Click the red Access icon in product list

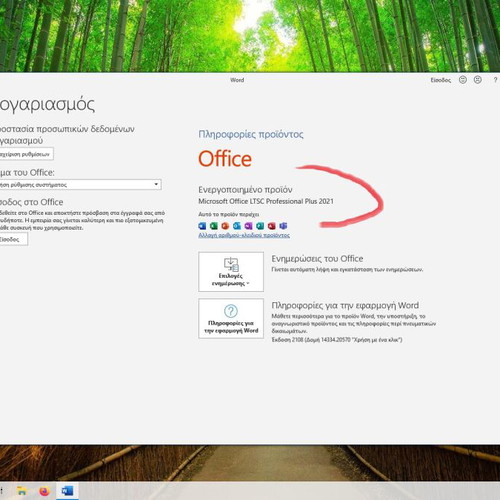pos(271,226)
